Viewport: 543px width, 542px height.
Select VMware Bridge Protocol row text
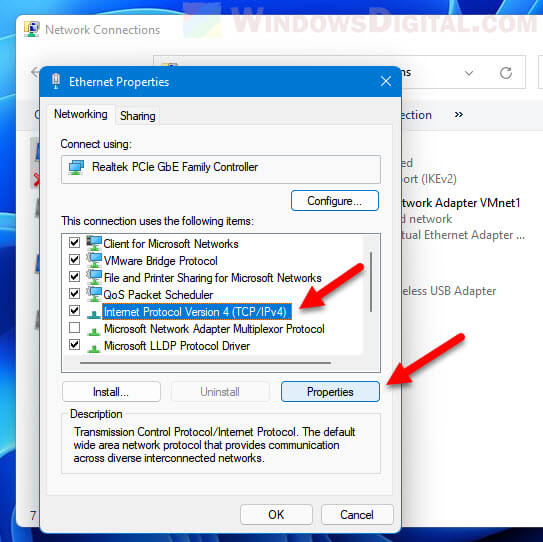click(x=160, y=260)
